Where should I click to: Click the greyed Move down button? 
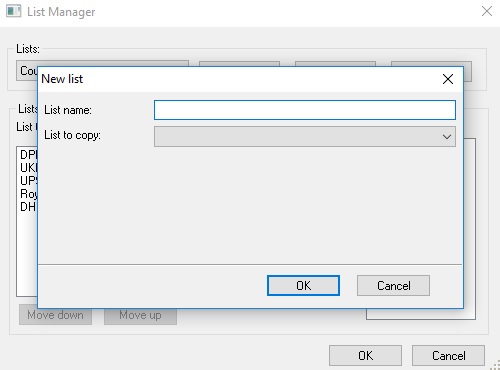click(x=55, y=316)
